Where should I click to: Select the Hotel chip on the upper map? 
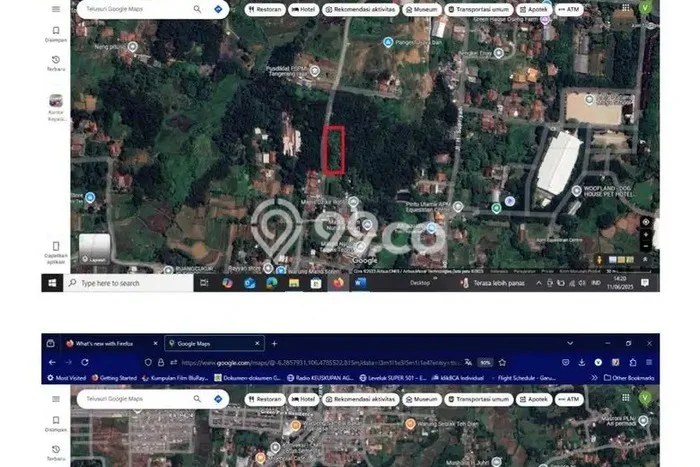click(304, 9)
